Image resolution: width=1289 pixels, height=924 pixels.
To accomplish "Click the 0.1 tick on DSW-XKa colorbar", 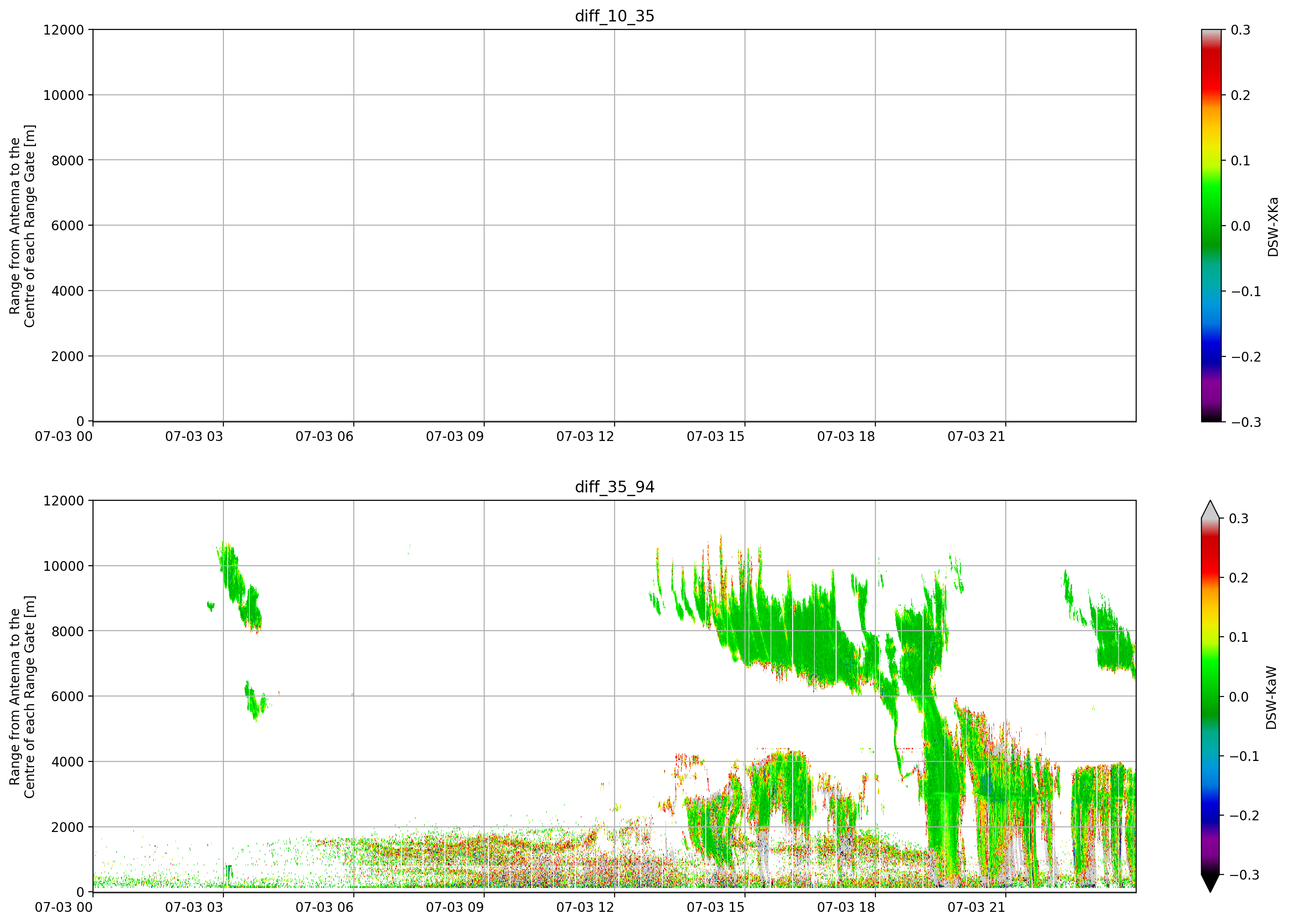I will 1241,160.
